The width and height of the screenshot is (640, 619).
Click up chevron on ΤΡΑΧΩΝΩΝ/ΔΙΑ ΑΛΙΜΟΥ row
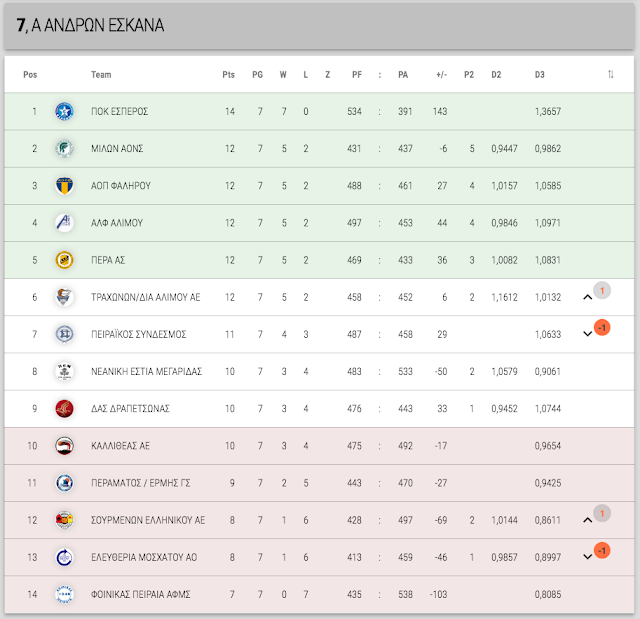(x=587, y=297)
